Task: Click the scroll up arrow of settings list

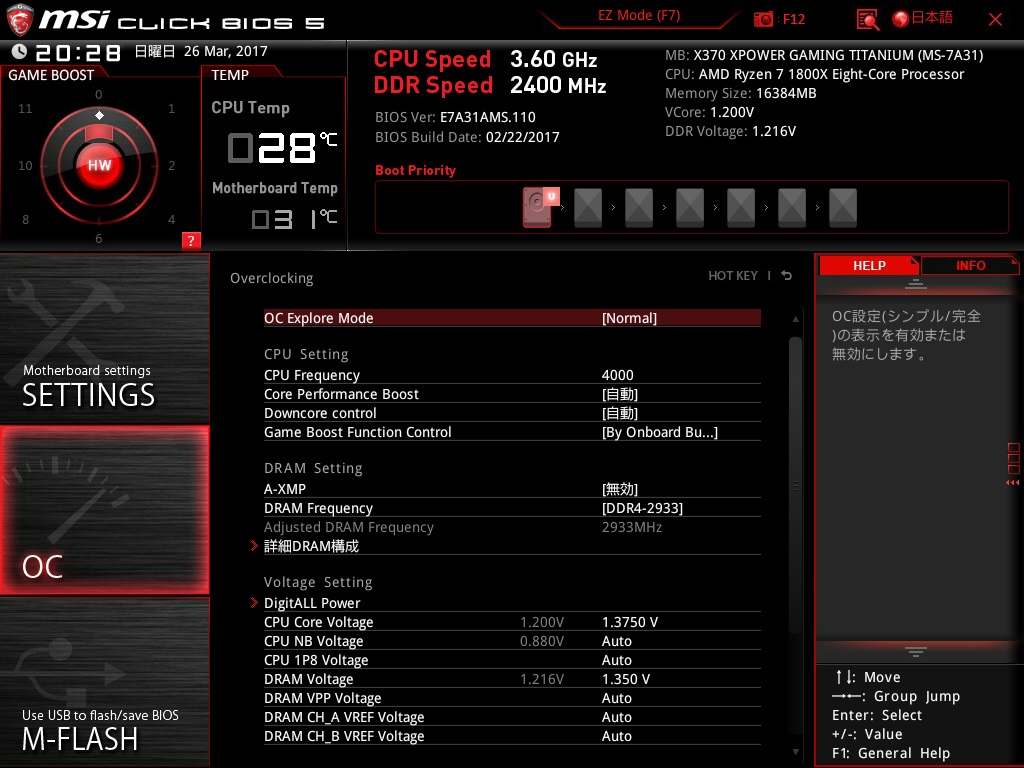Action: click(795, 319)
